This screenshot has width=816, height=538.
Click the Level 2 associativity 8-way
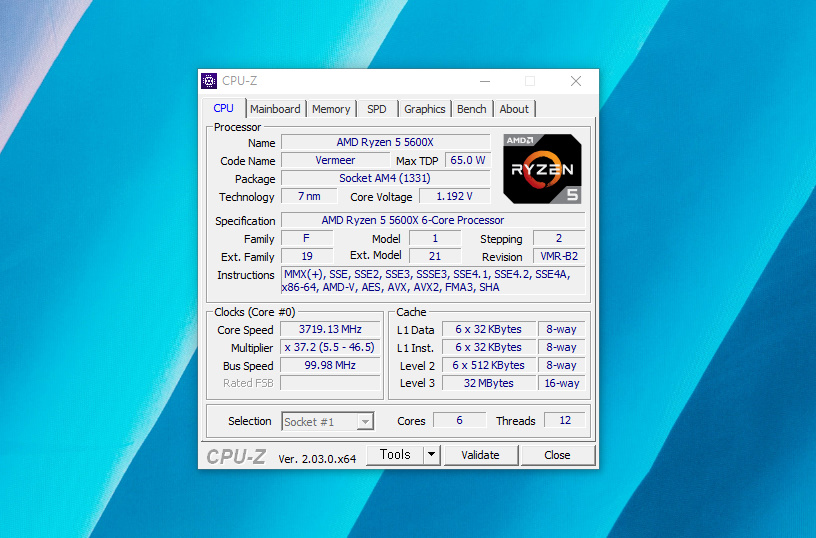562,365
